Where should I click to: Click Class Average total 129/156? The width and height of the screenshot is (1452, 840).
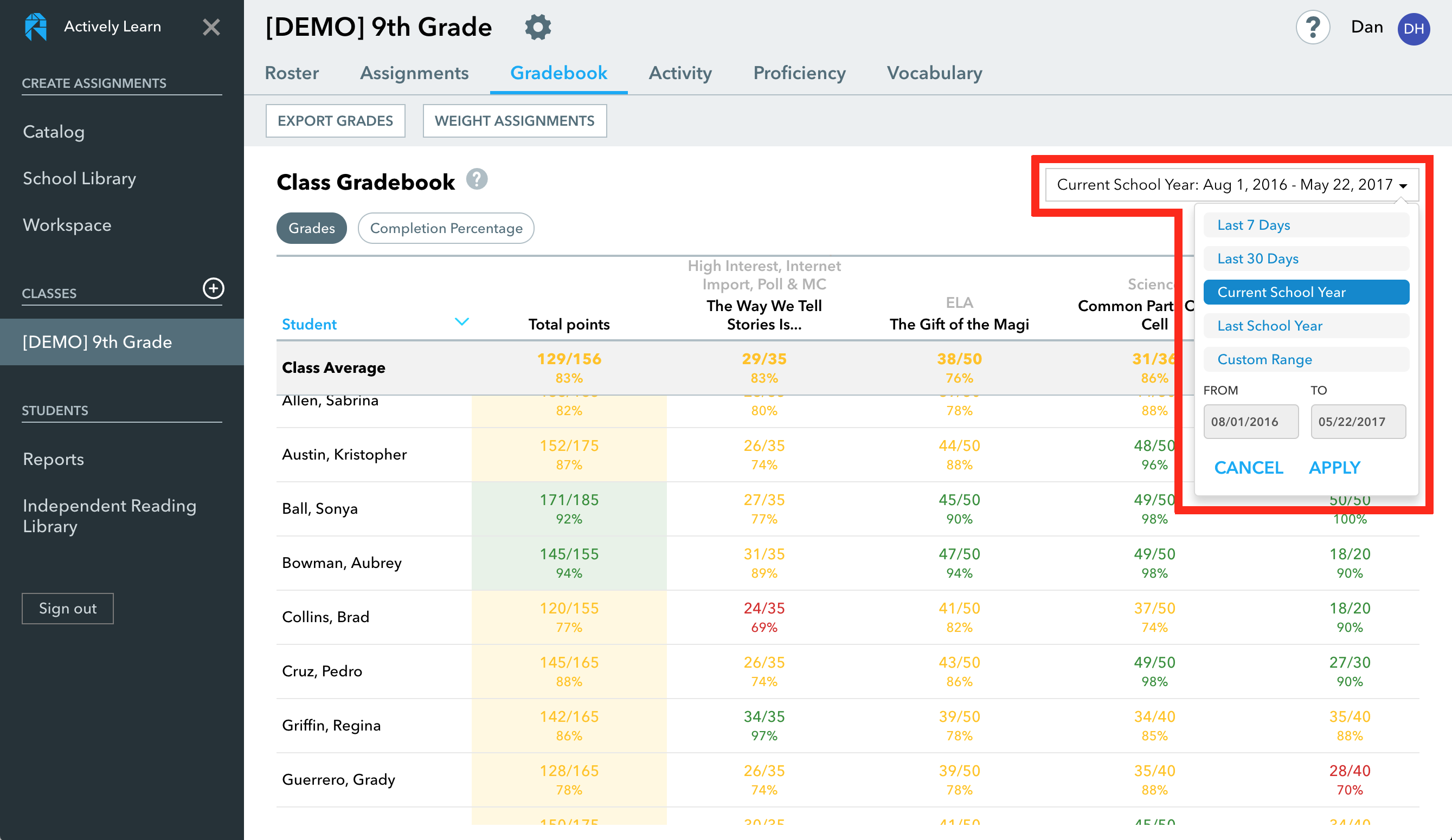click(x=569, y=359)
